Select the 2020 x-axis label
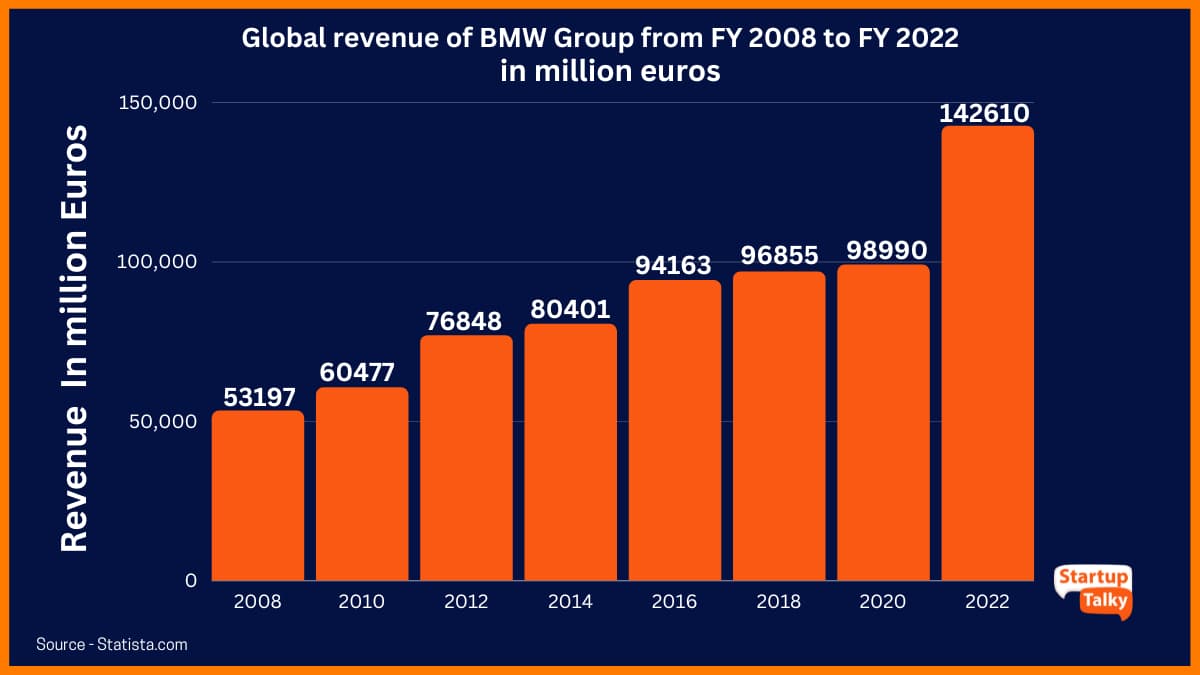1200x675 pixels. 883,602
